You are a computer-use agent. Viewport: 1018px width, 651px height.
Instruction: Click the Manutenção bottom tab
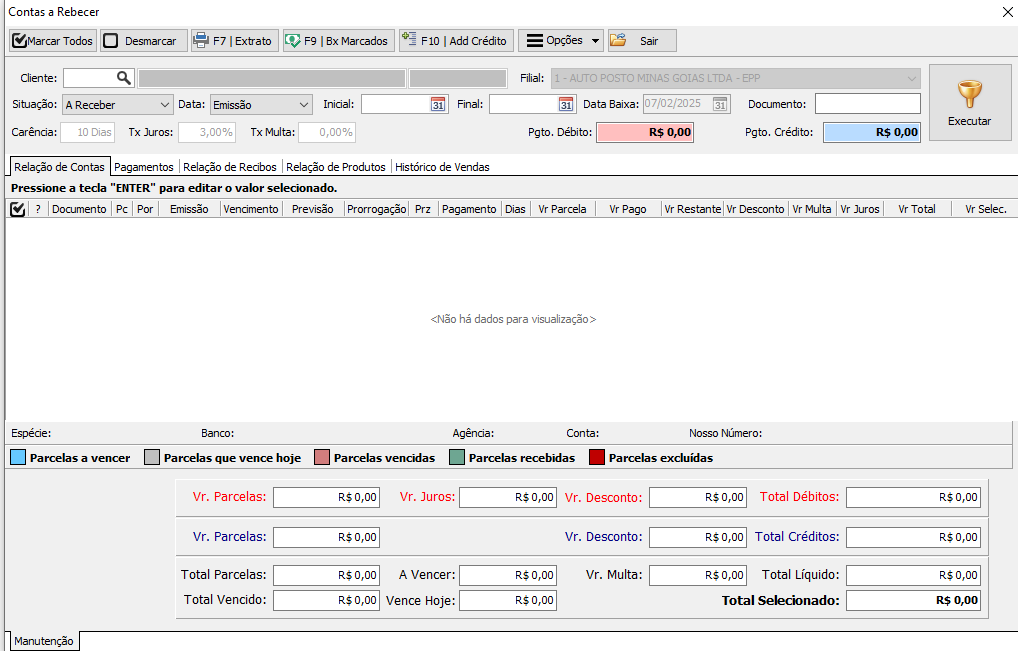pos(44,641)
